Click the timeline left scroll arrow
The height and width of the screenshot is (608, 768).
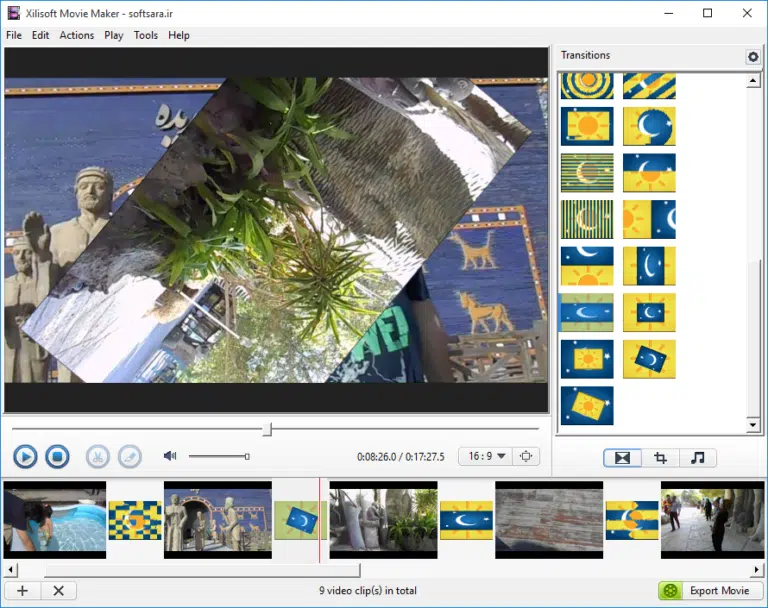pos(10,570)
